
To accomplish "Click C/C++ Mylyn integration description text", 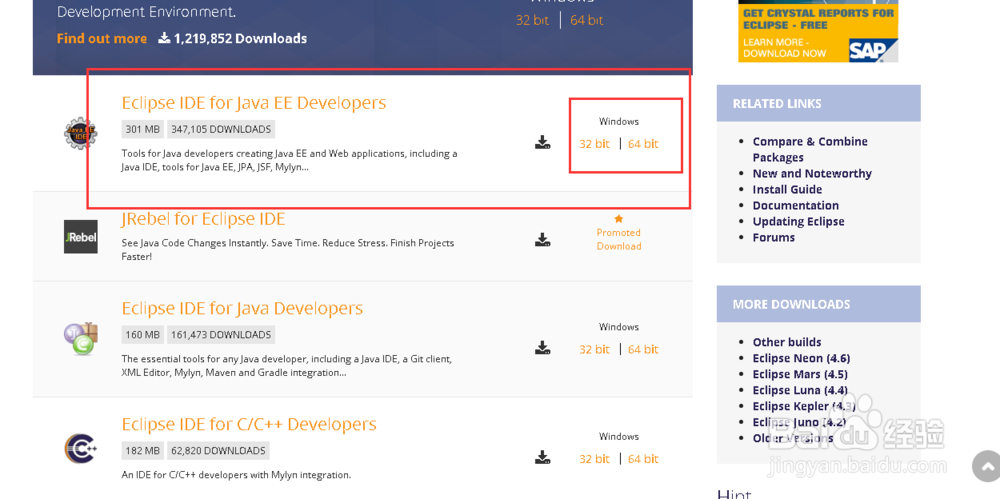I will tap(236, 475).
